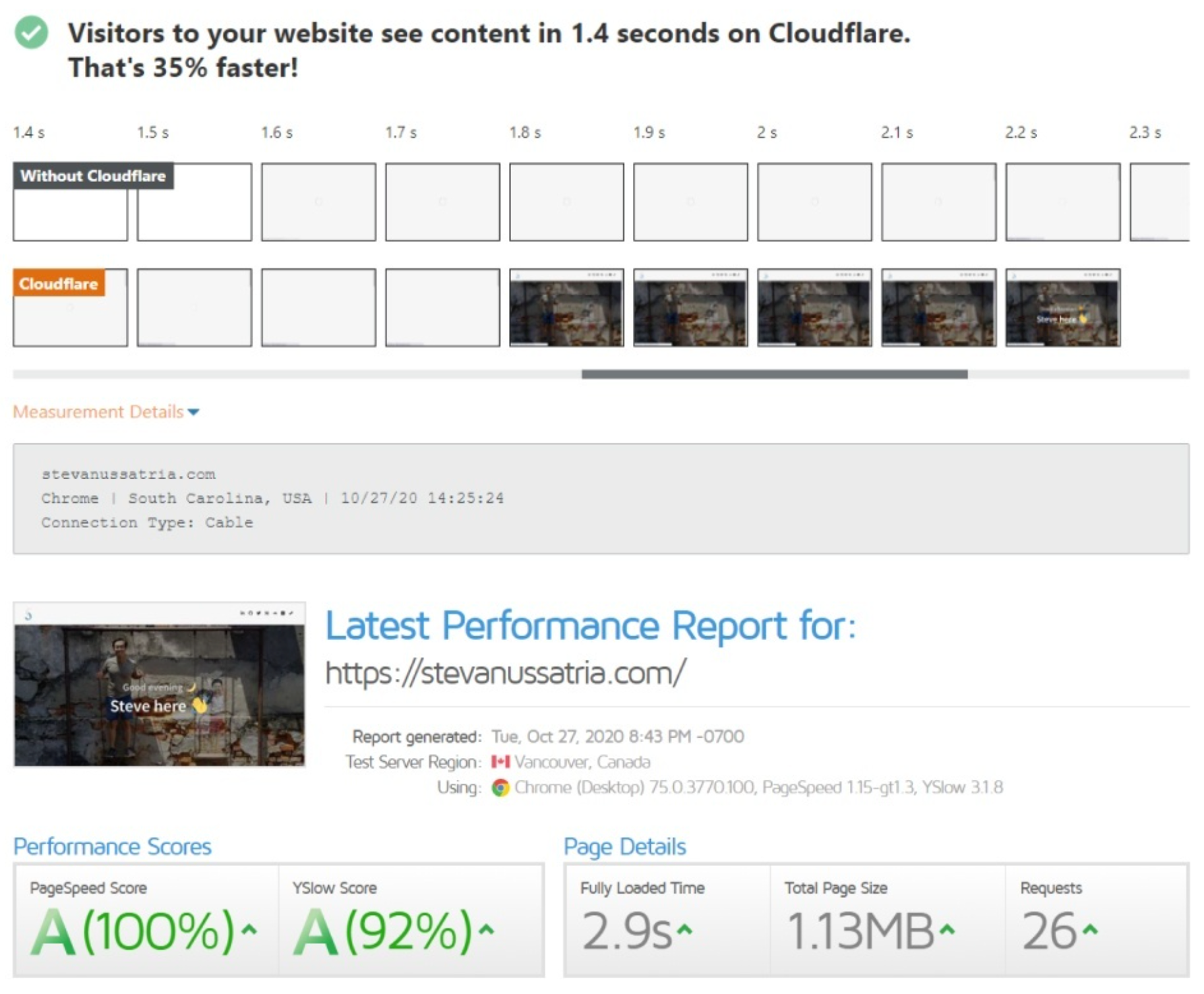
Task: Open Cloudflare frame at 1.8 s
Action: (566, 307)
